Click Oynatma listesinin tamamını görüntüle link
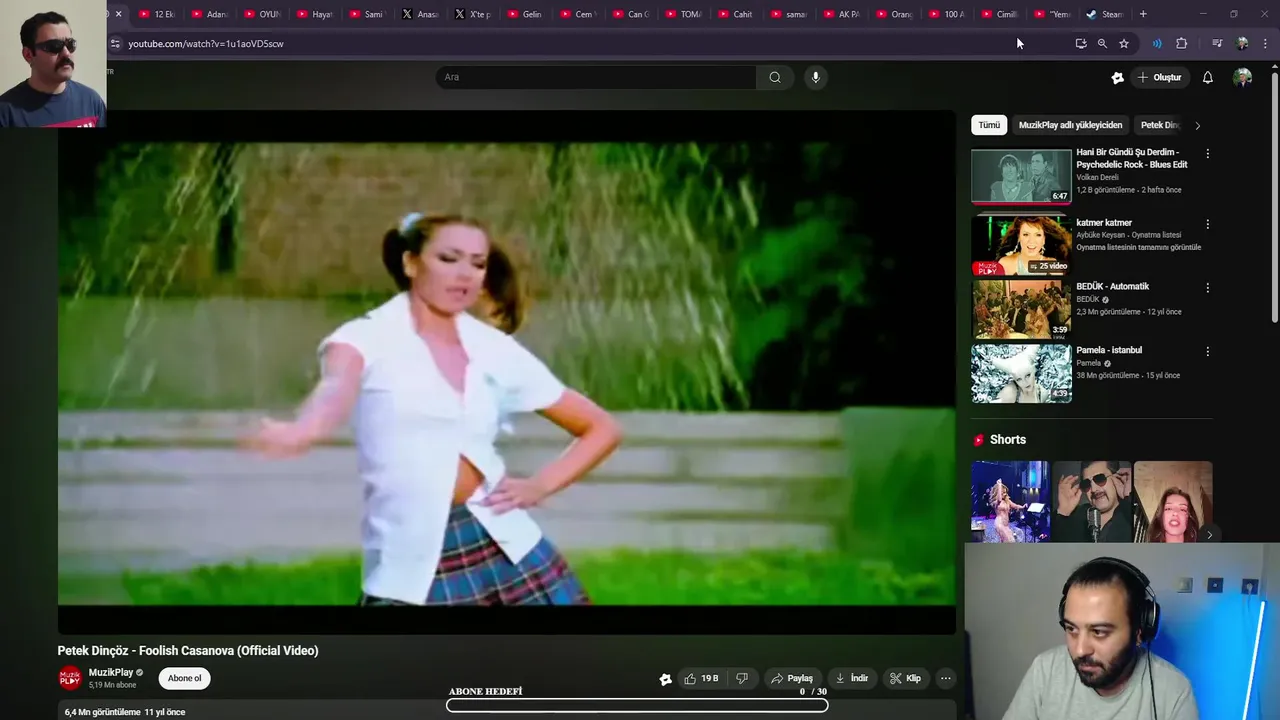This screenshot has height=720, width=1280. coord(1139,247)
